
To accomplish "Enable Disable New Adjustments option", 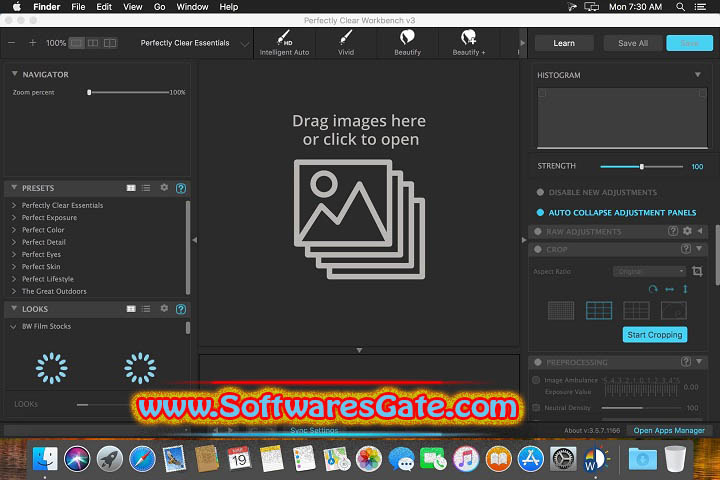I will point(541,192).
